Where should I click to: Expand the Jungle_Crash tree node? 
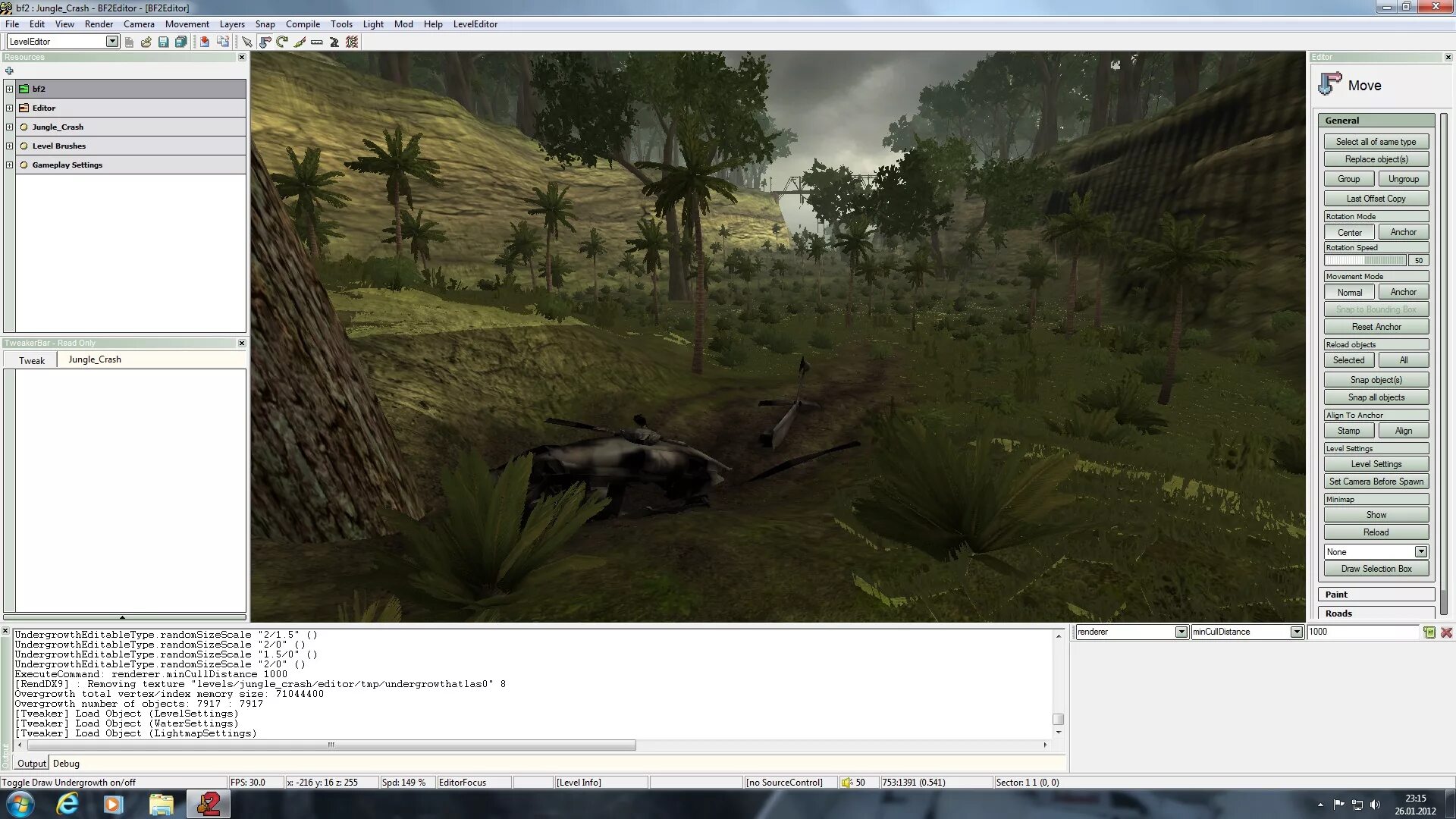pyautogui.click(x=9, y=127)
